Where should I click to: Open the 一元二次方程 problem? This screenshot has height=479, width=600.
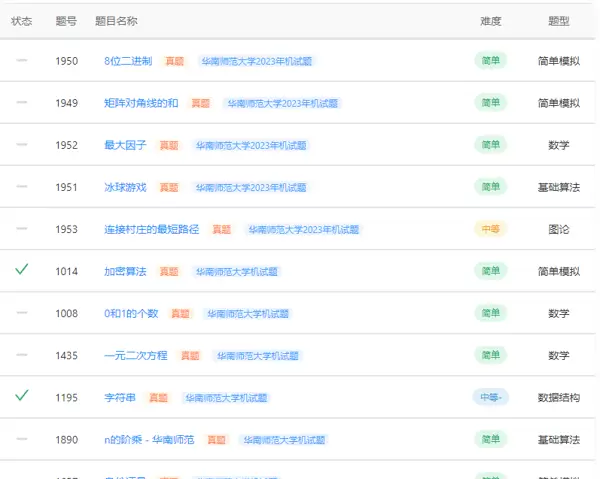point(135,355)
